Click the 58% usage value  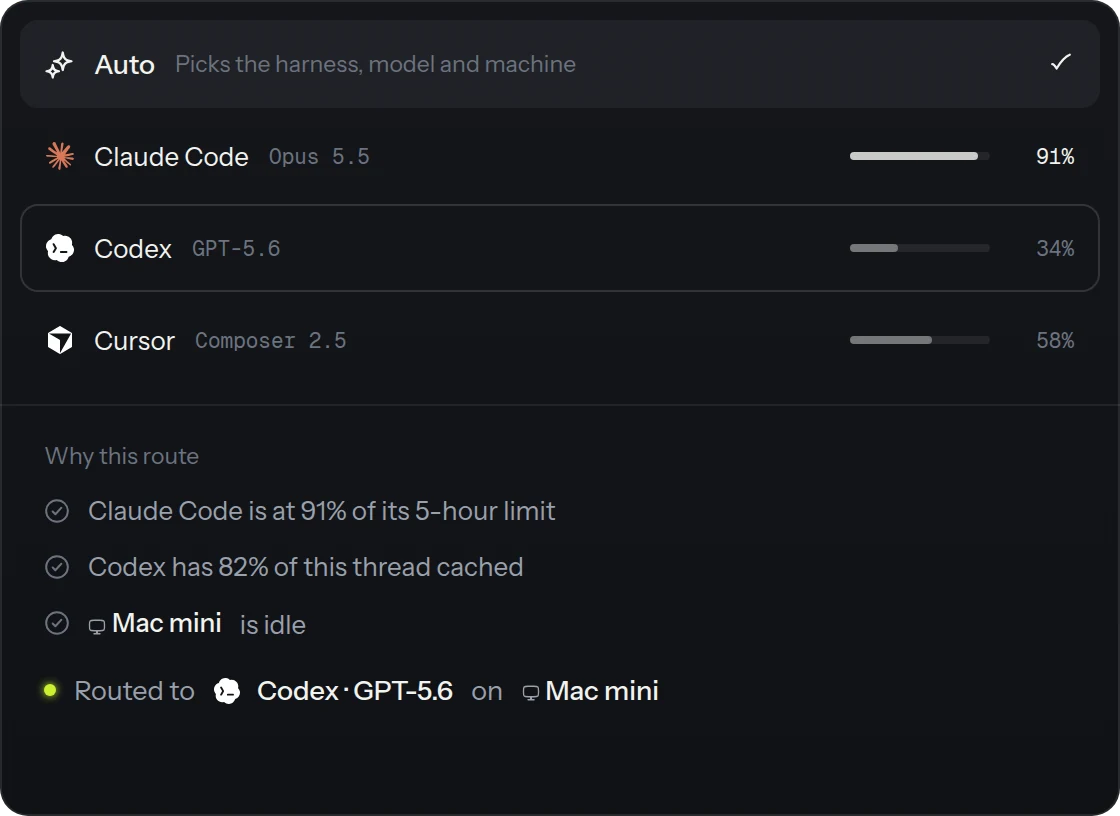coord(1055,341)
